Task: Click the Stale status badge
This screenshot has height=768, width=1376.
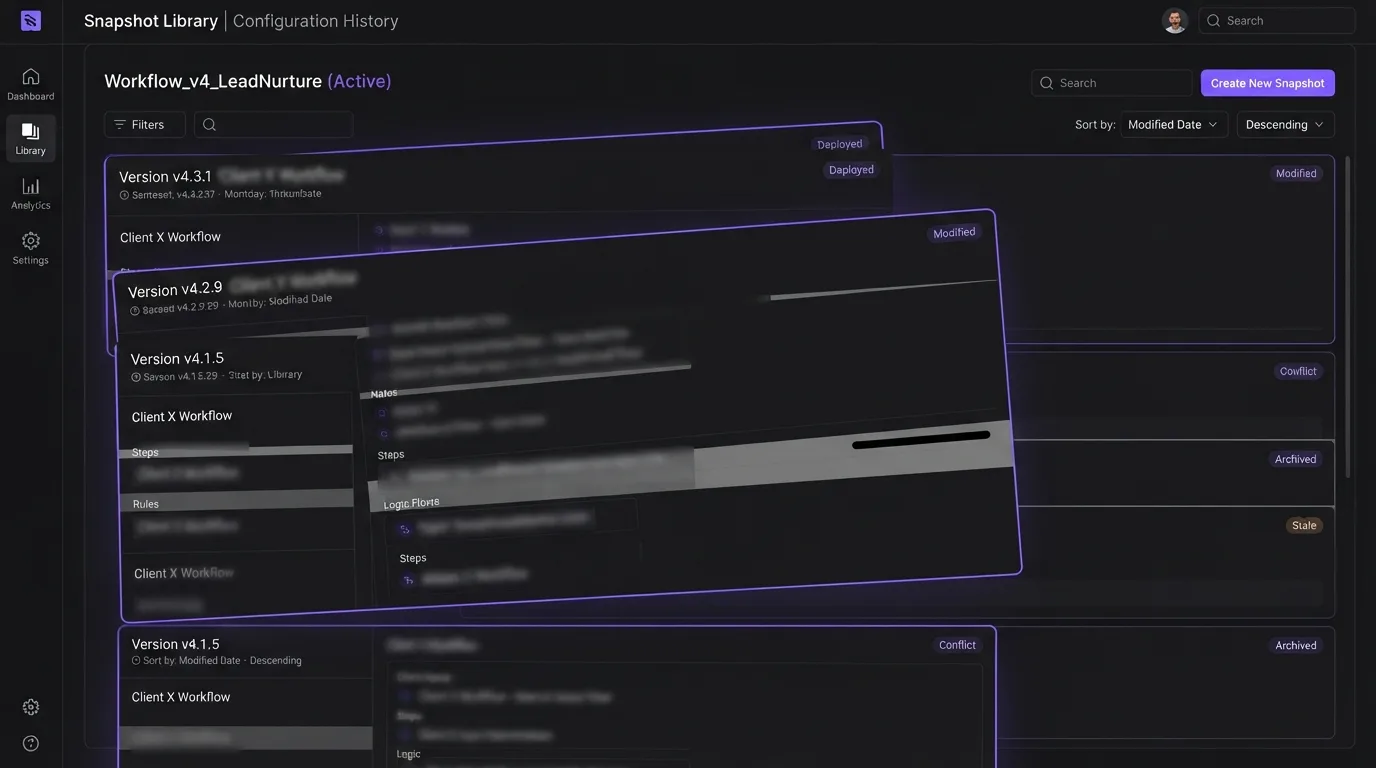Action: pyautogui.click(x=1304, y=525)
